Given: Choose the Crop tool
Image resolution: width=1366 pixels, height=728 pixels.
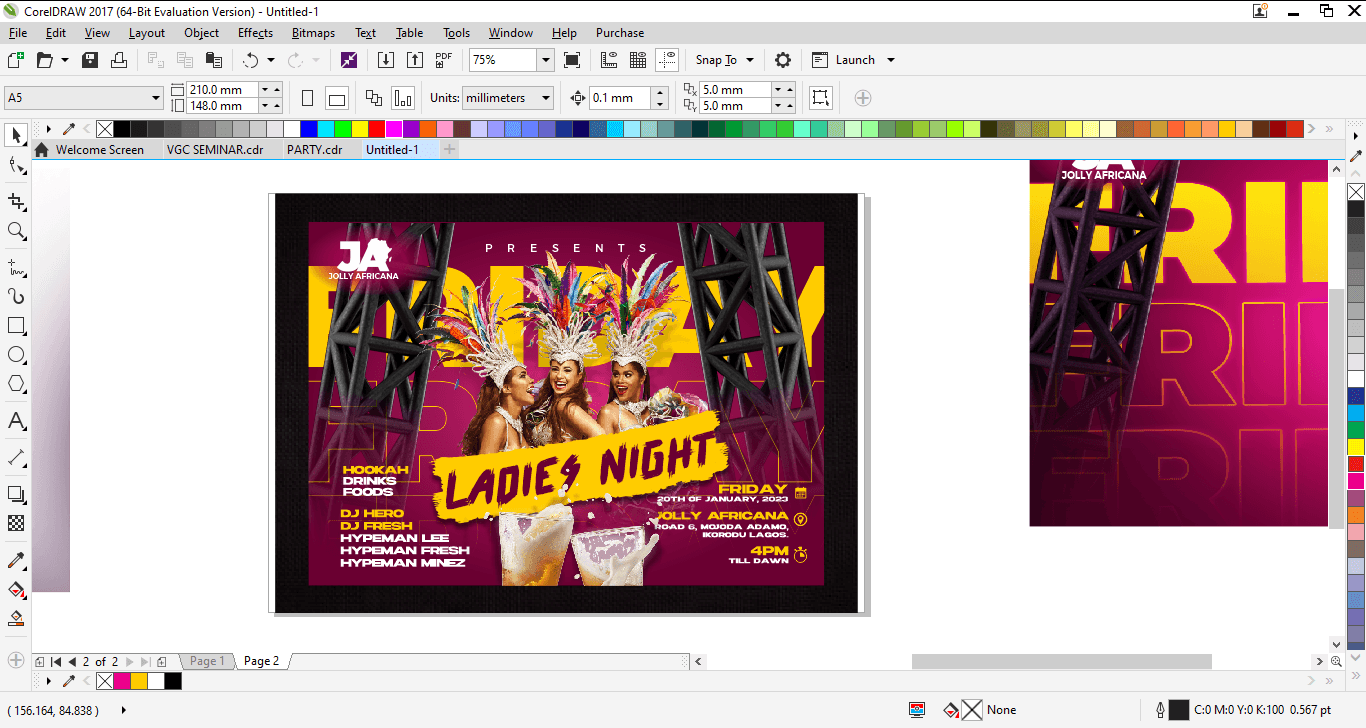Looking at the screenshot, I should coord(16,201).
